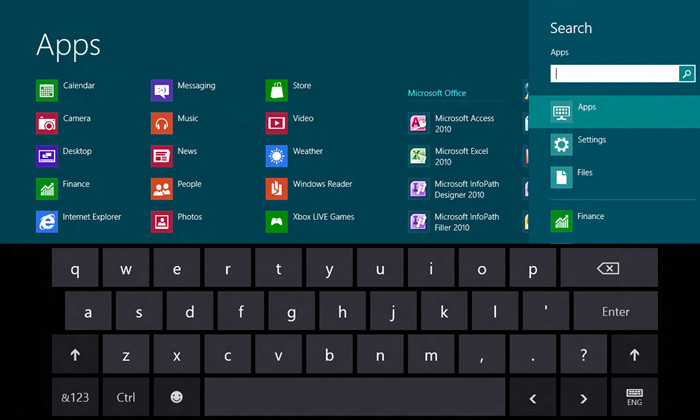Screen dimensions: 700x420
Task: Tap the space bar
Action: click(x=355, y=397)
